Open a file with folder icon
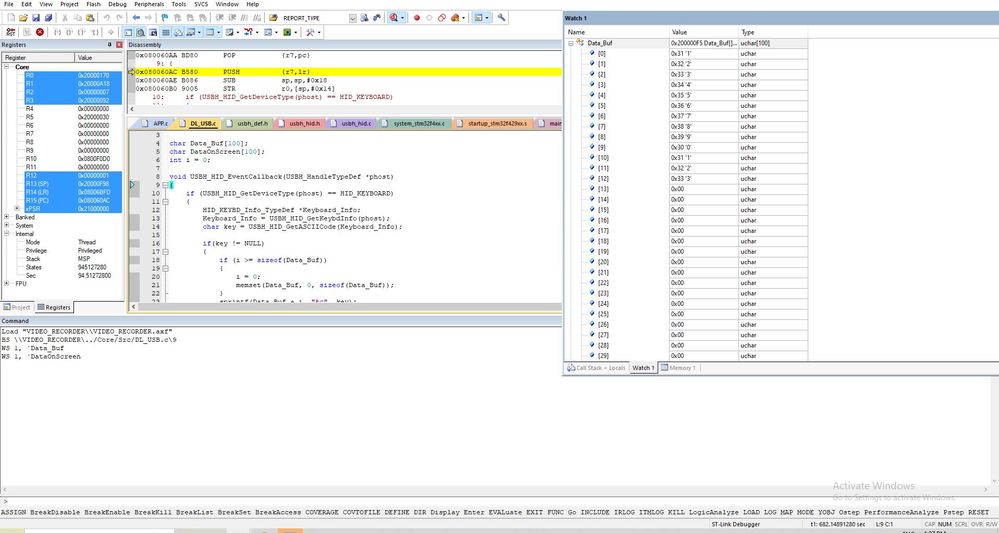This screenshot has width=999, height=533. tap(23, 18)
